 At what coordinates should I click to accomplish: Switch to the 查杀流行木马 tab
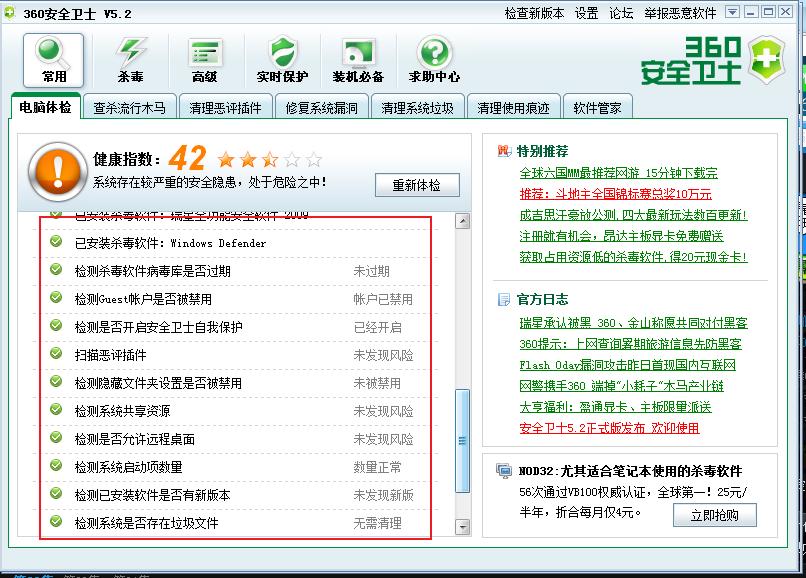(x=130, y=108)
